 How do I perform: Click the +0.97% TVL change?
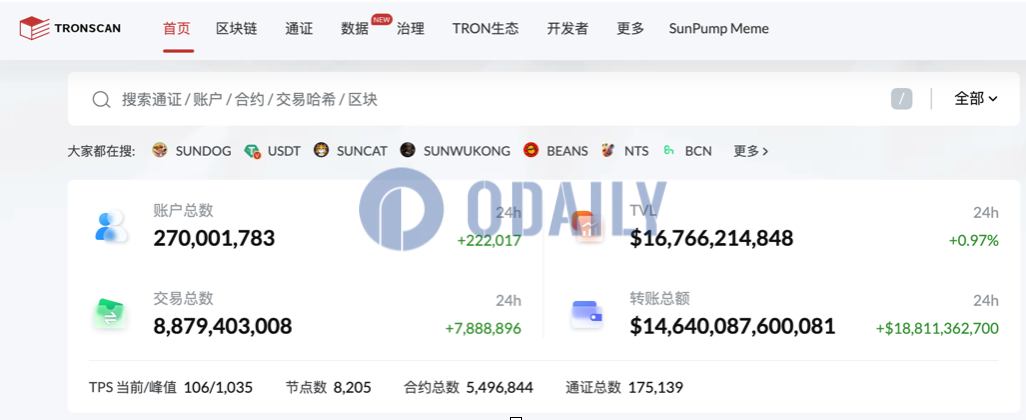(x=974, y=241)
